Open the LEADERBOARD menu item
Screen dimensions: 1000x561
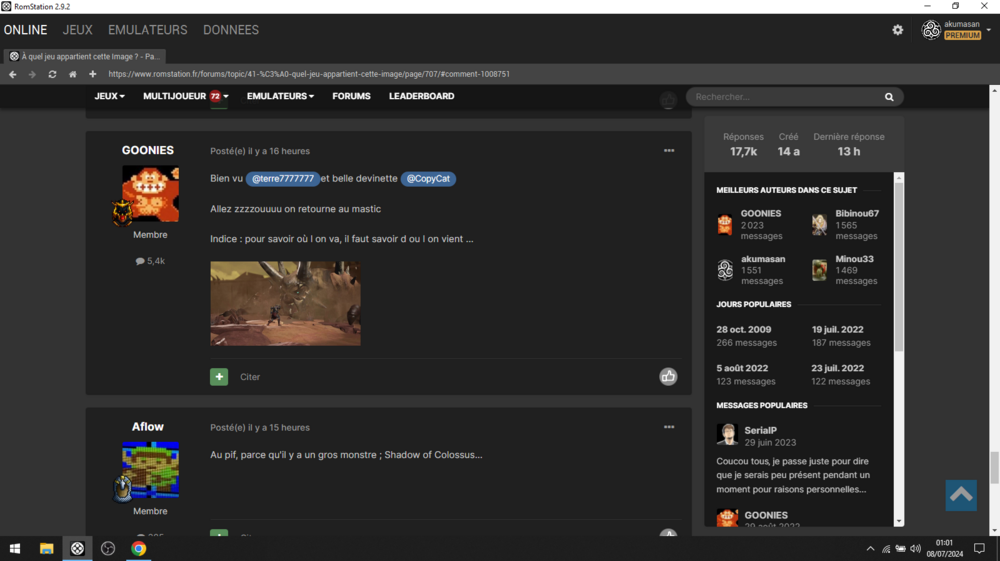click(421, 96)
